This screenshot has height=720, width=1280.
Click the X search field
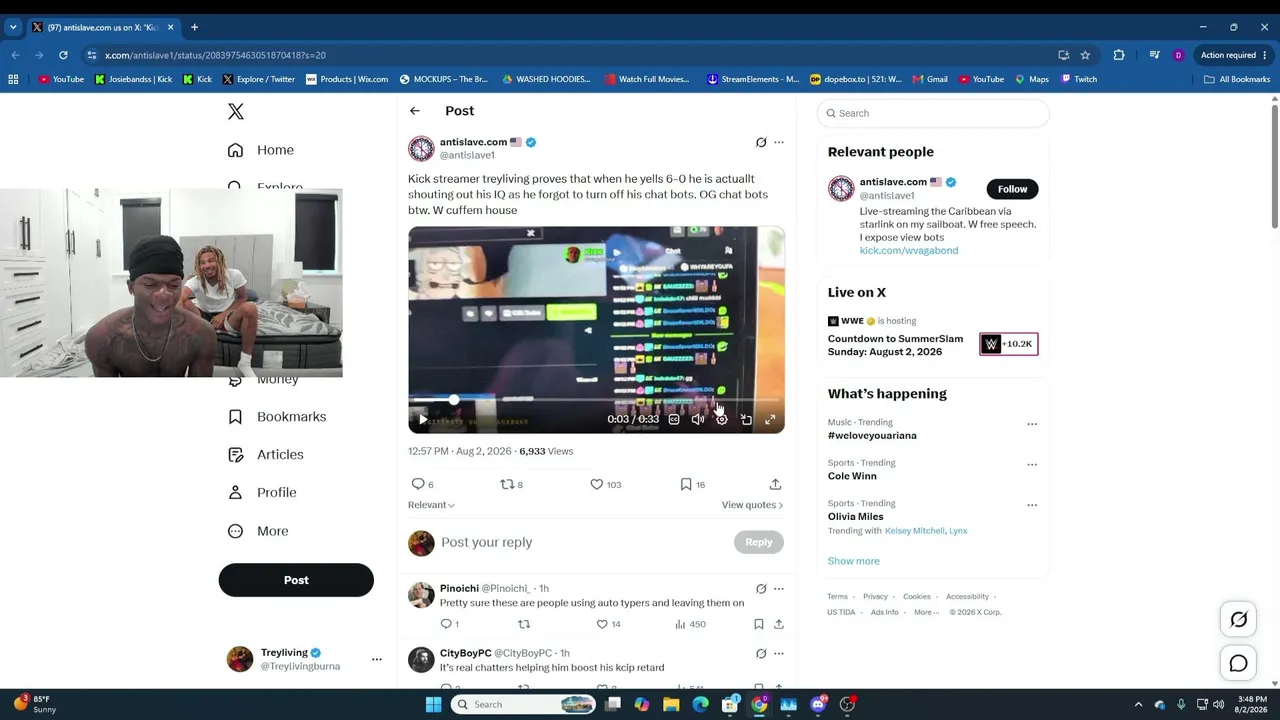point(933,113)
